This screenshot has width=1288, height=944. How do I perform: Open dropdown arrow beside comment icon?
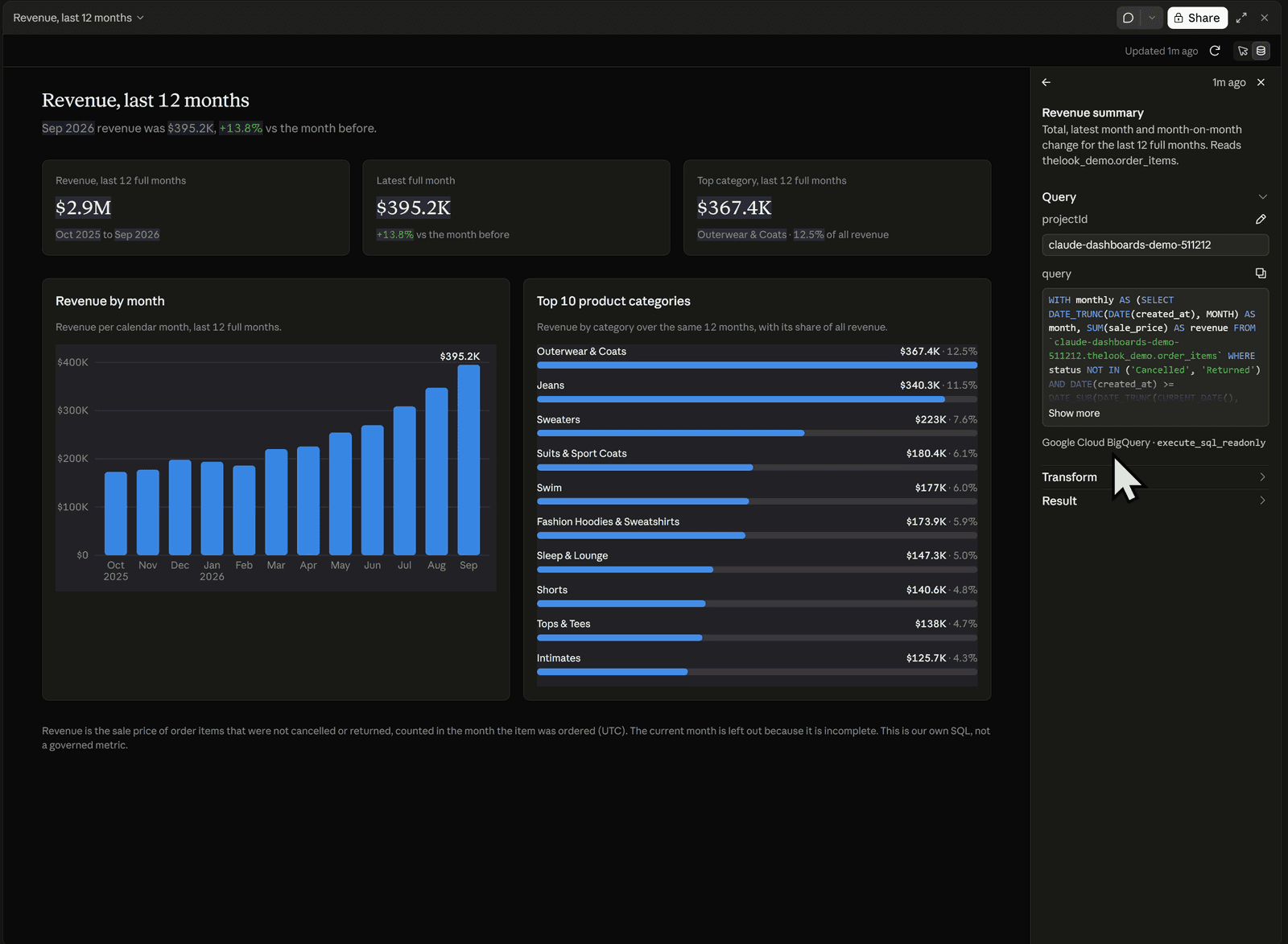1152,18
